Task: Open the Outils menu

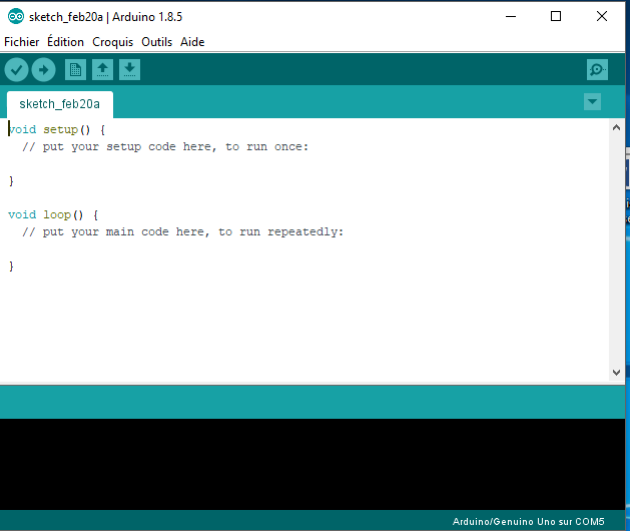Action: point(157,42)
